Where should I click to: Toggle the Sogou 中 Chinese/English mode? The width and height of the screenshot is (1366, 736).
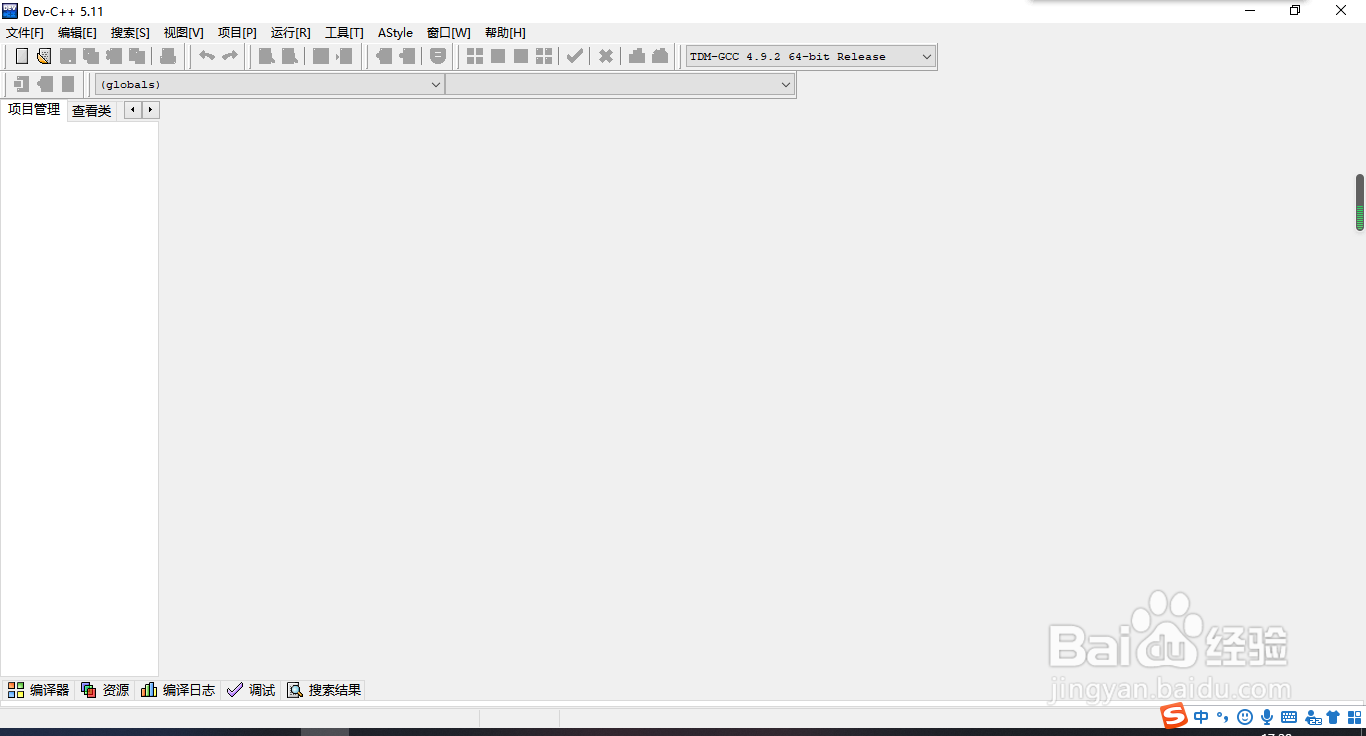point(1201,717)
